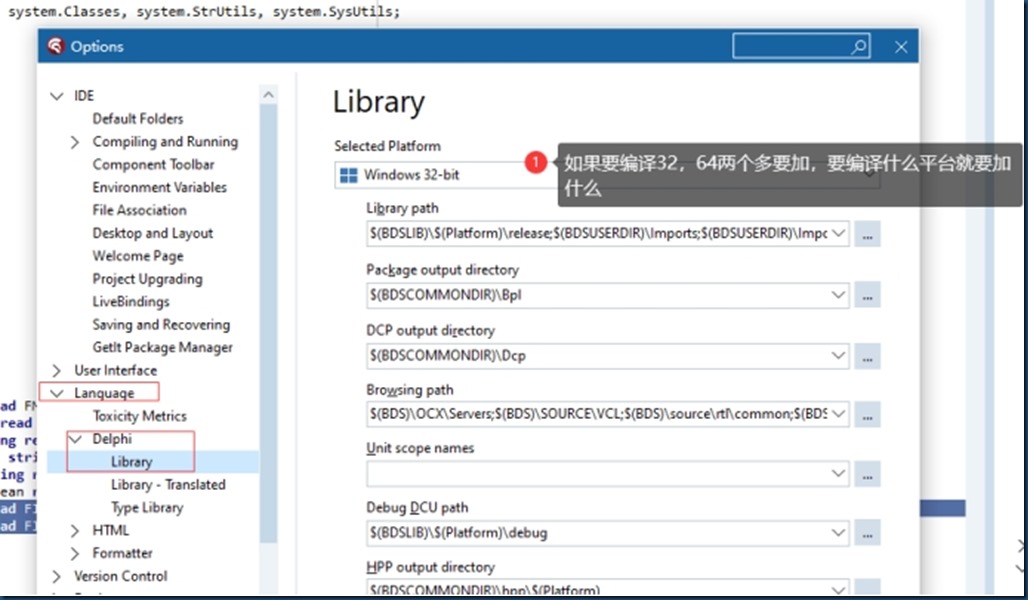This screenshot has height=600, width=1028.
Task: Open the Unit scope names dropdown arrow
Action: pos(839,473)
